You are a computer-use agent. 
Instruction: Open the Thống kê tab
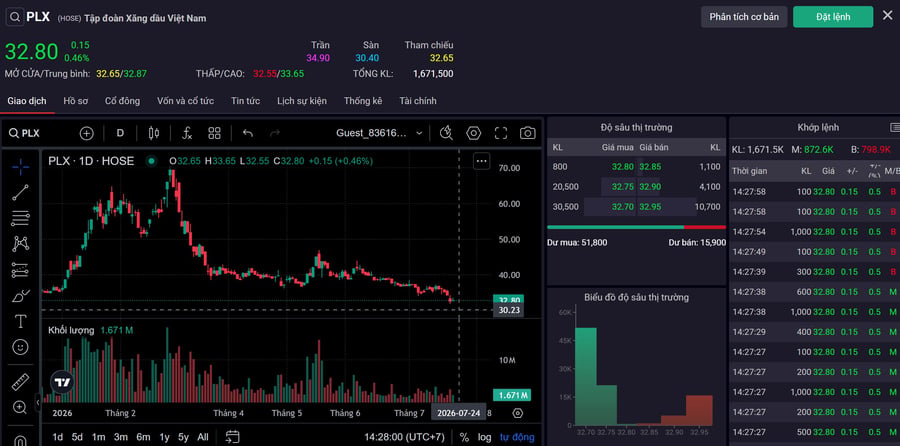363,101
